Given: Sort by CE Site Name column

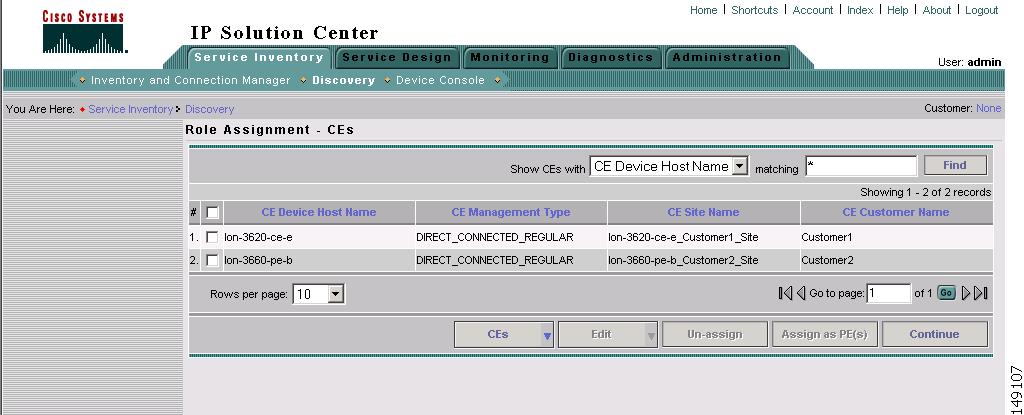Looking at the screenshot, I should pos(703,212).
